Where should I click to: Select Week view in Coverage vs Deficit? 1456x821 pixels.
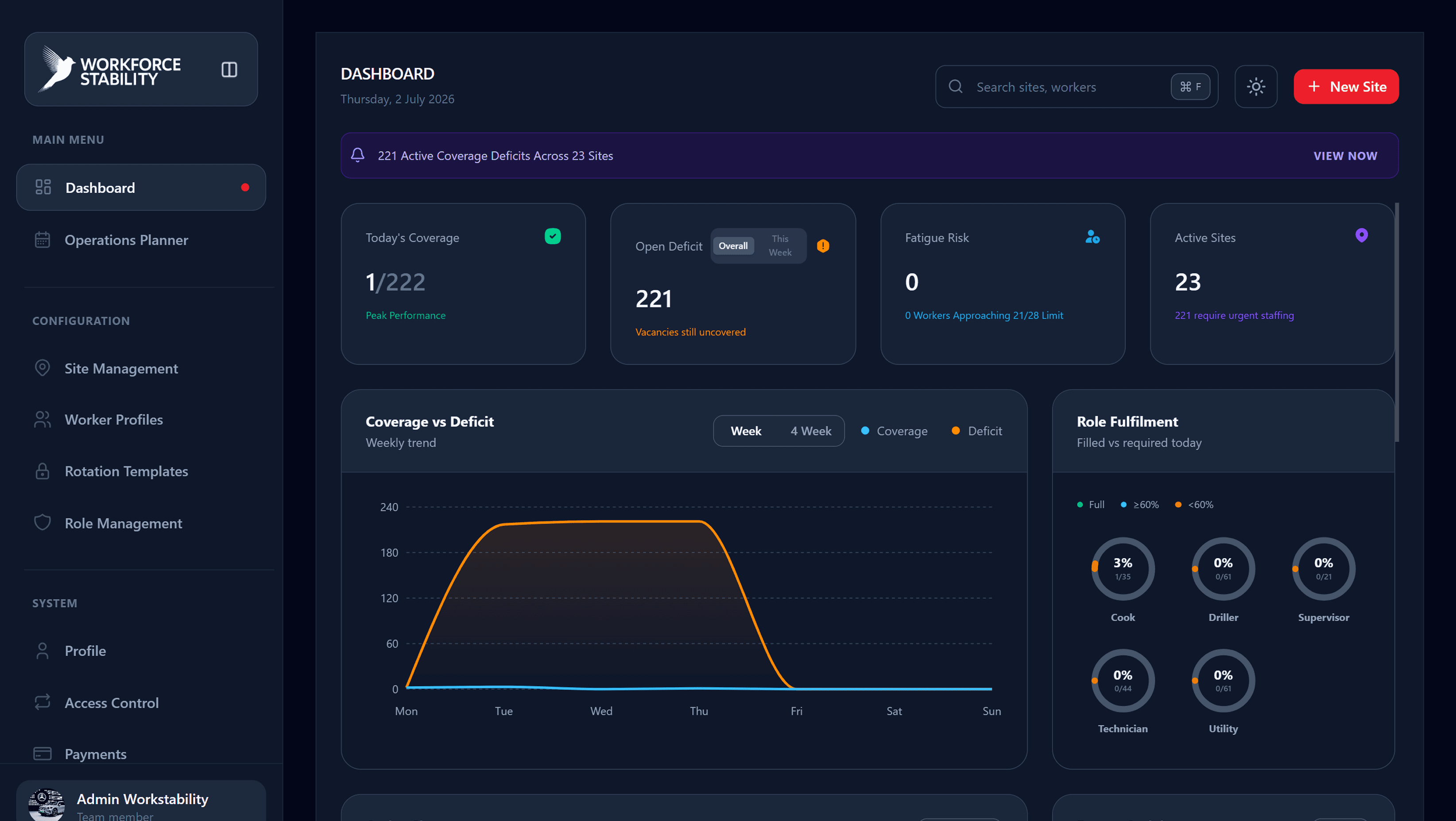pos(746,431)
